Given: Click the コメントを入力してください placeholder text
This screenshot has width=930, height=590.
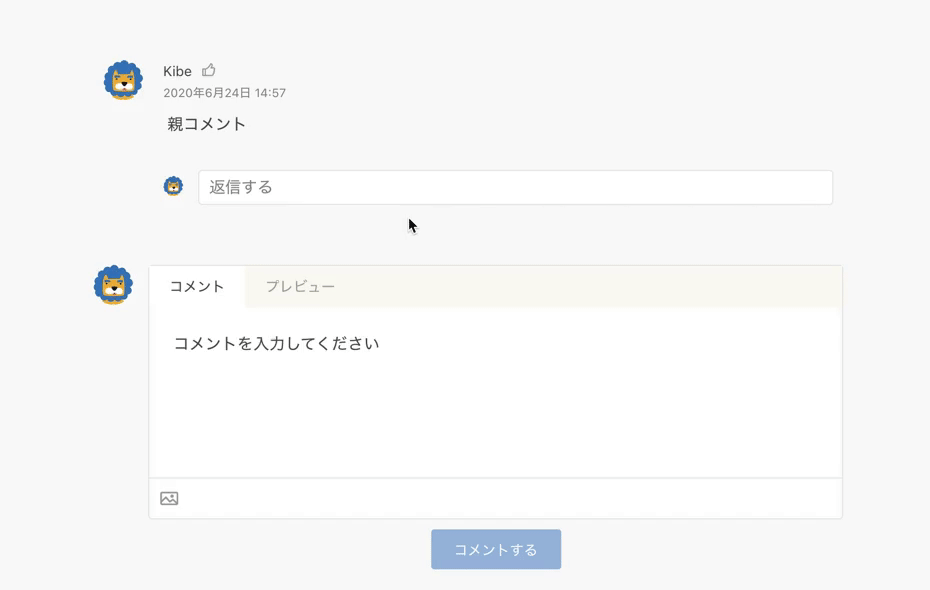Looking at the screenshot, I should click(x=276, y=344).
